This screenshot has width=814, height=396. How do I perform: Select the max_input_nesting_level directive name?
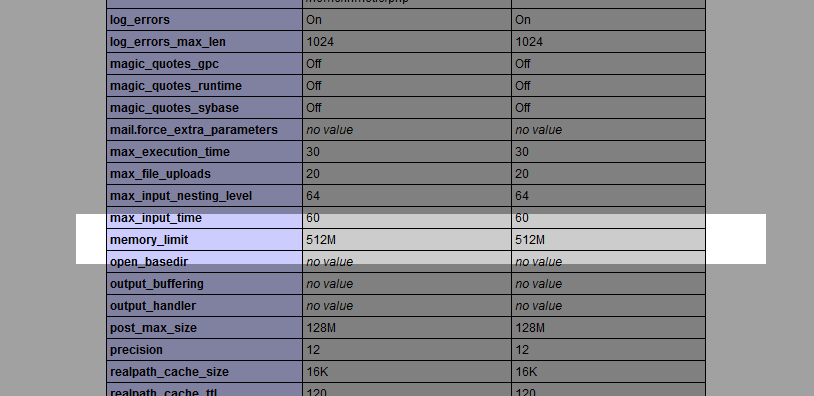click(181, 196)
